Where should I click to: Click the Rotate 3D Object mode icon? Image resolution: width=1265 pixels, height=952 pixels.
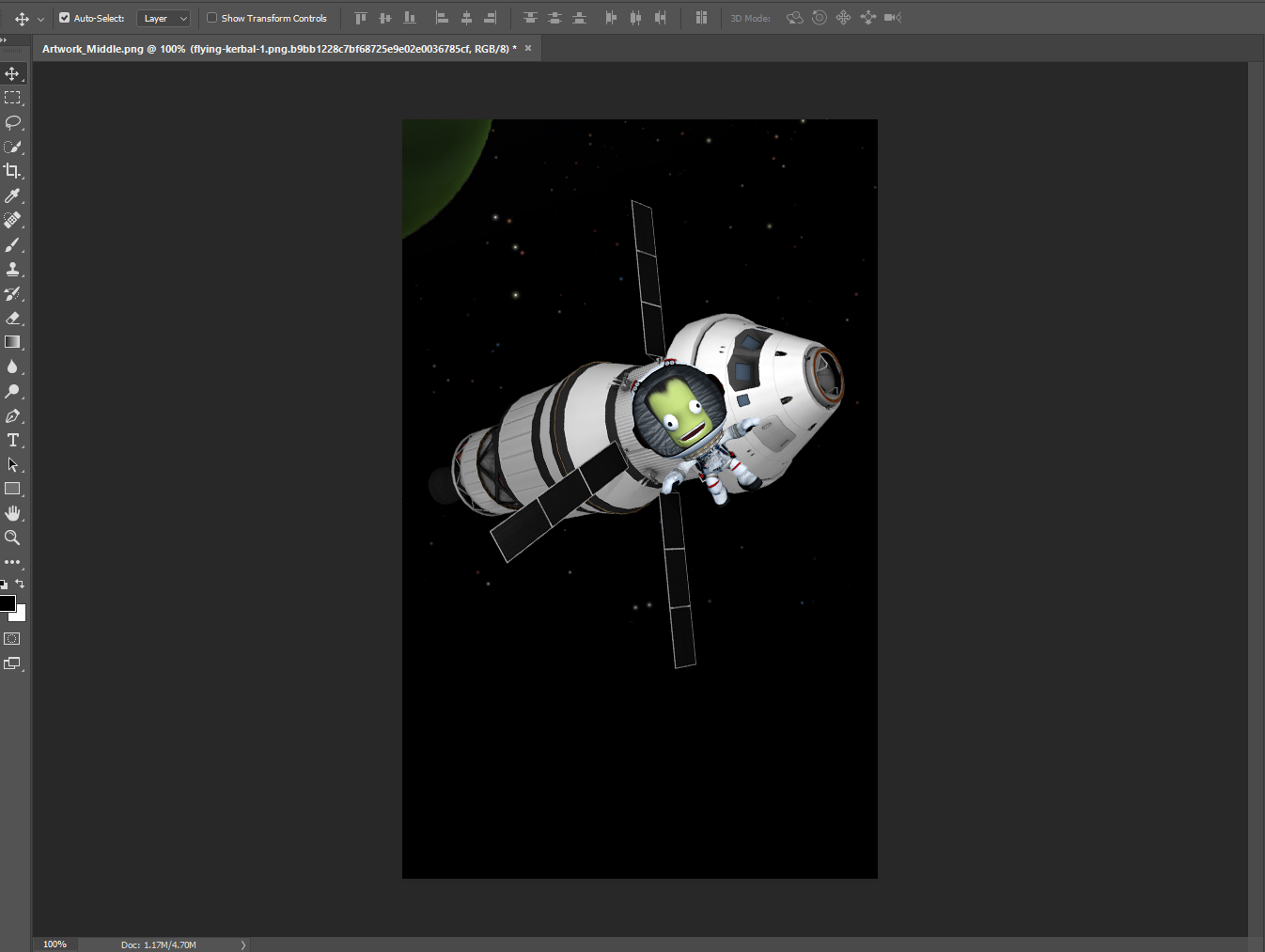tap(795, 18)
